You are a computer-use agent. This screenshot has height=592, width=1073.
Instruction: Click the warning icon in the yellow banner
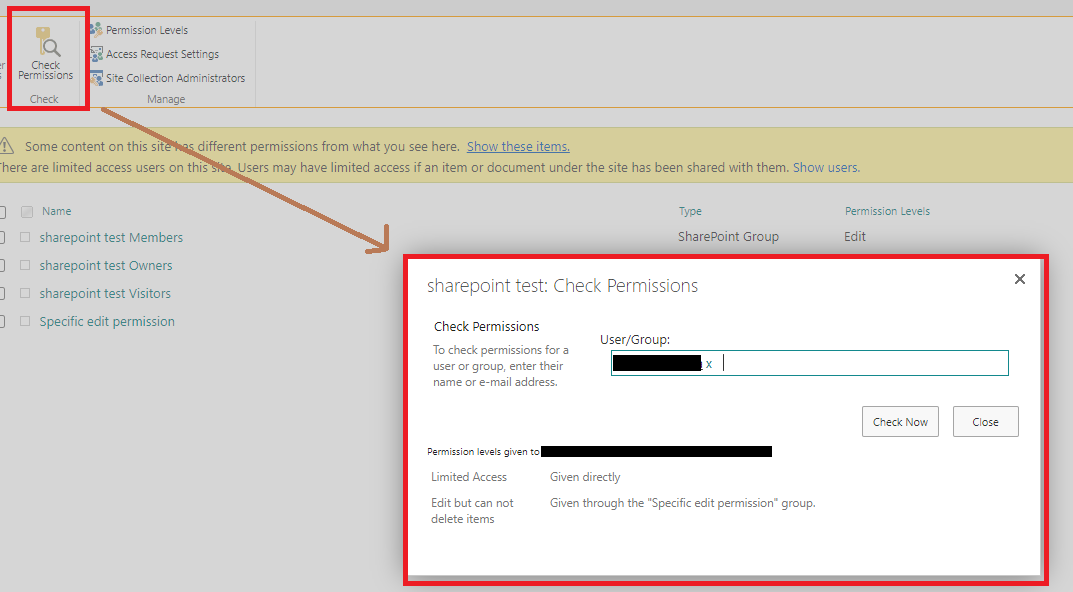click(x=6, y=146)
